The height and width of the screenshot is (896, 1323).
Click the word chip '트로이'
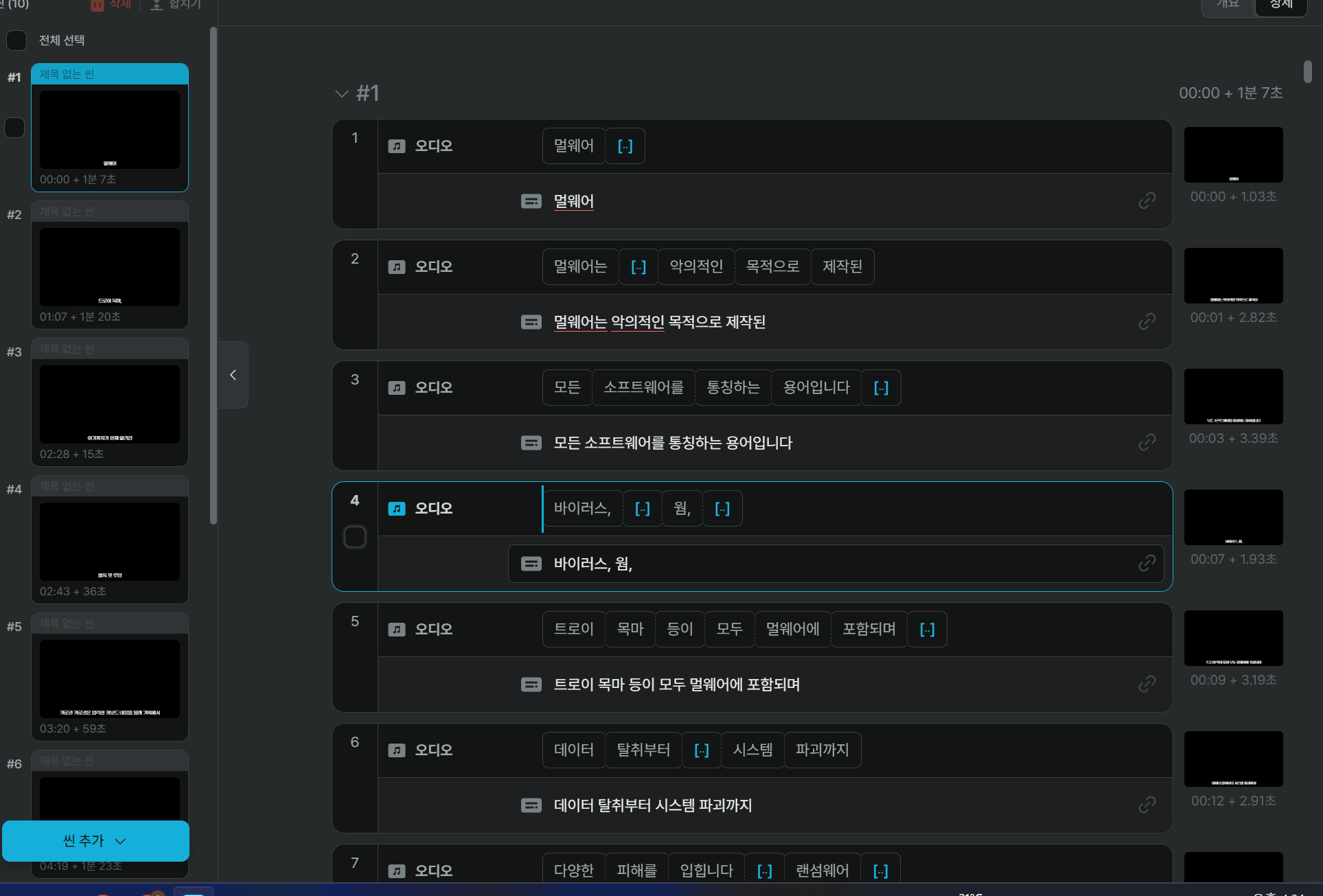574,630
